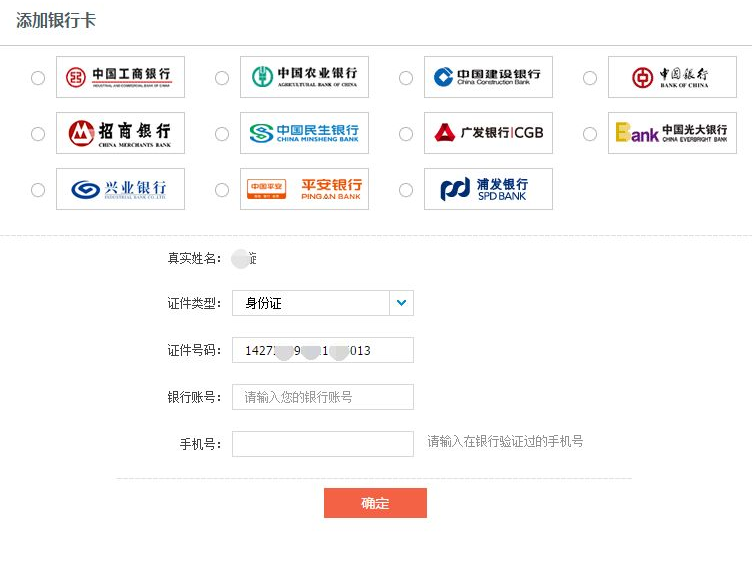The width and height of the screenshot is (752, 569).
Task: Click the 手机号 phone number field
Action: (x=322, y=444)
